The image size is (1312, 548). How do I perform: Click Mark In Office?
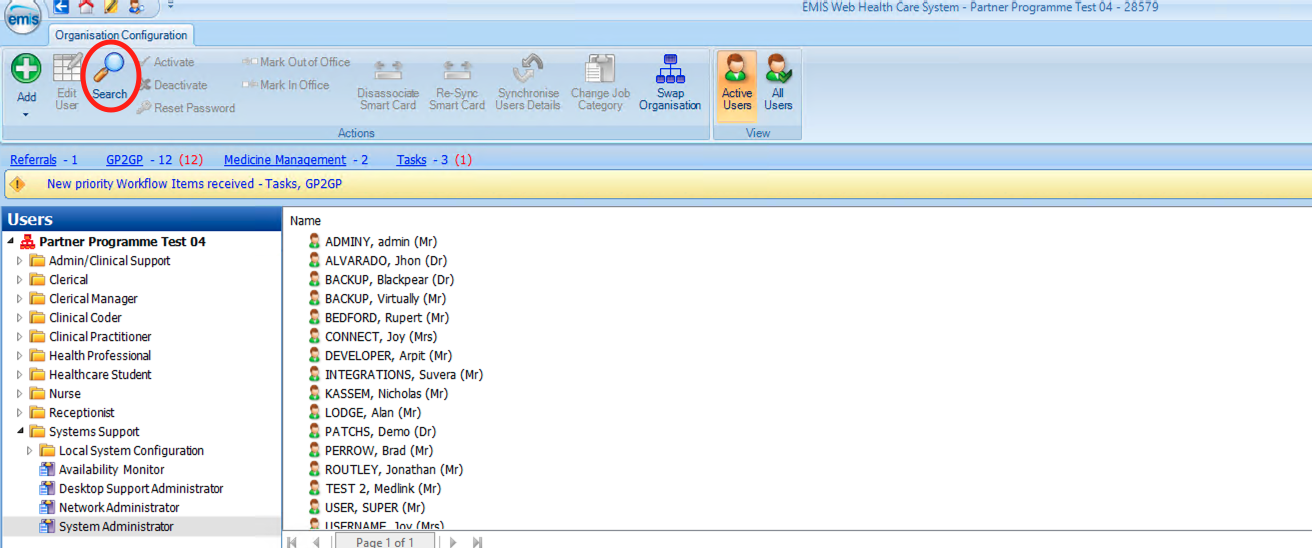286,85
